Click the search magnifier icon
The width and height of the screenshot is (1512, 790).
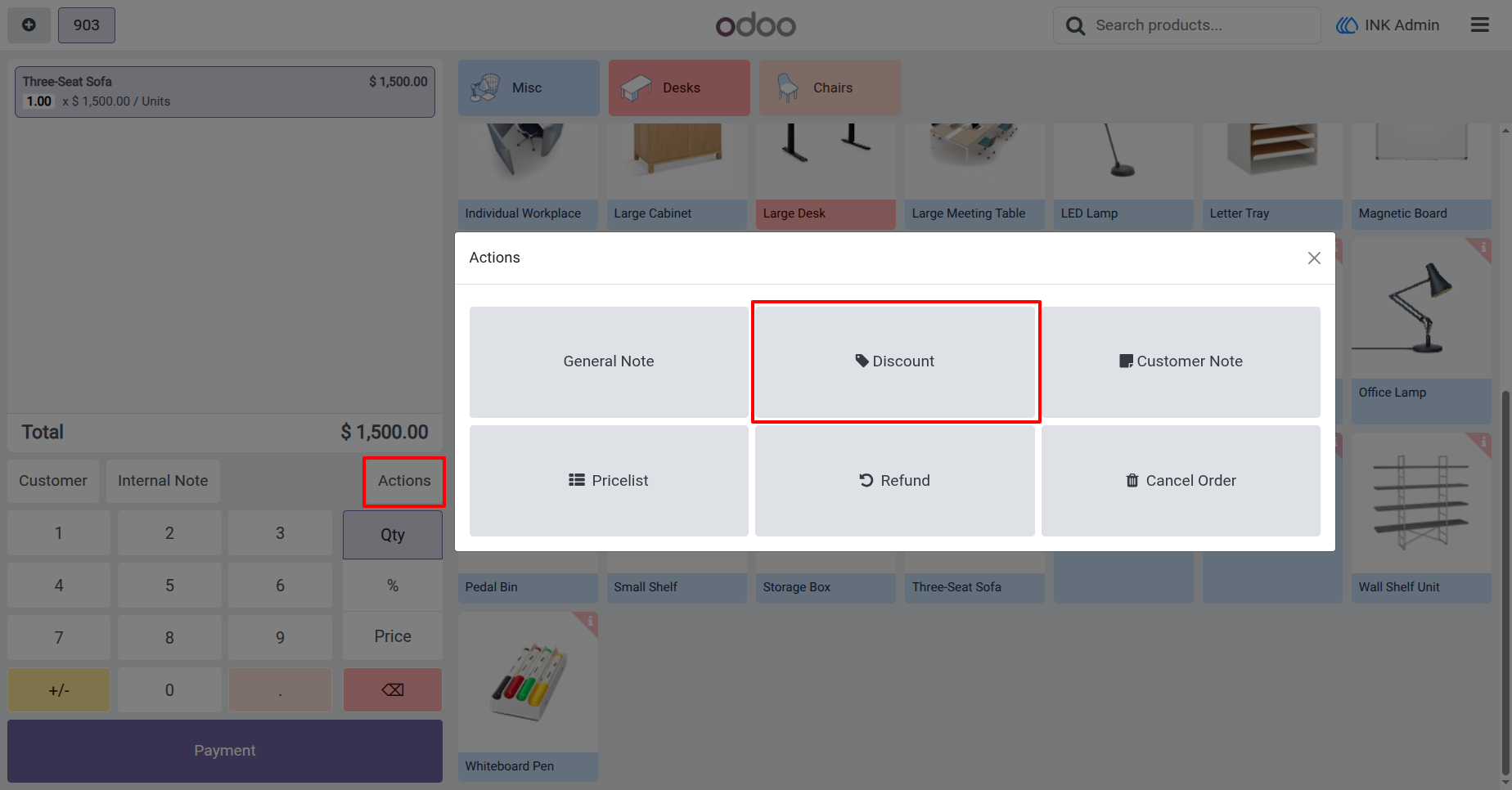point(1075,26)
